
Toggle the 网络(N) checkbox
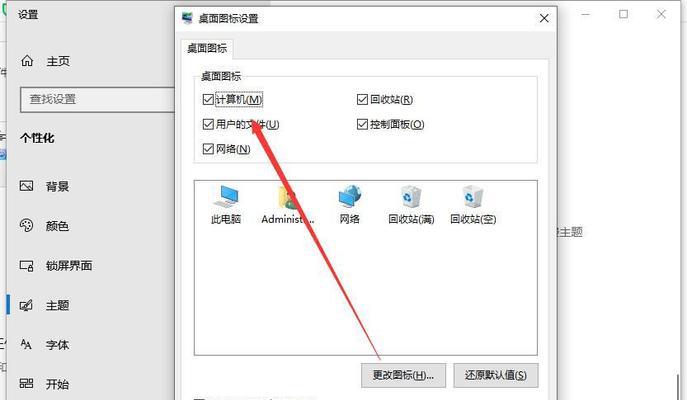(x=208, y=149)
